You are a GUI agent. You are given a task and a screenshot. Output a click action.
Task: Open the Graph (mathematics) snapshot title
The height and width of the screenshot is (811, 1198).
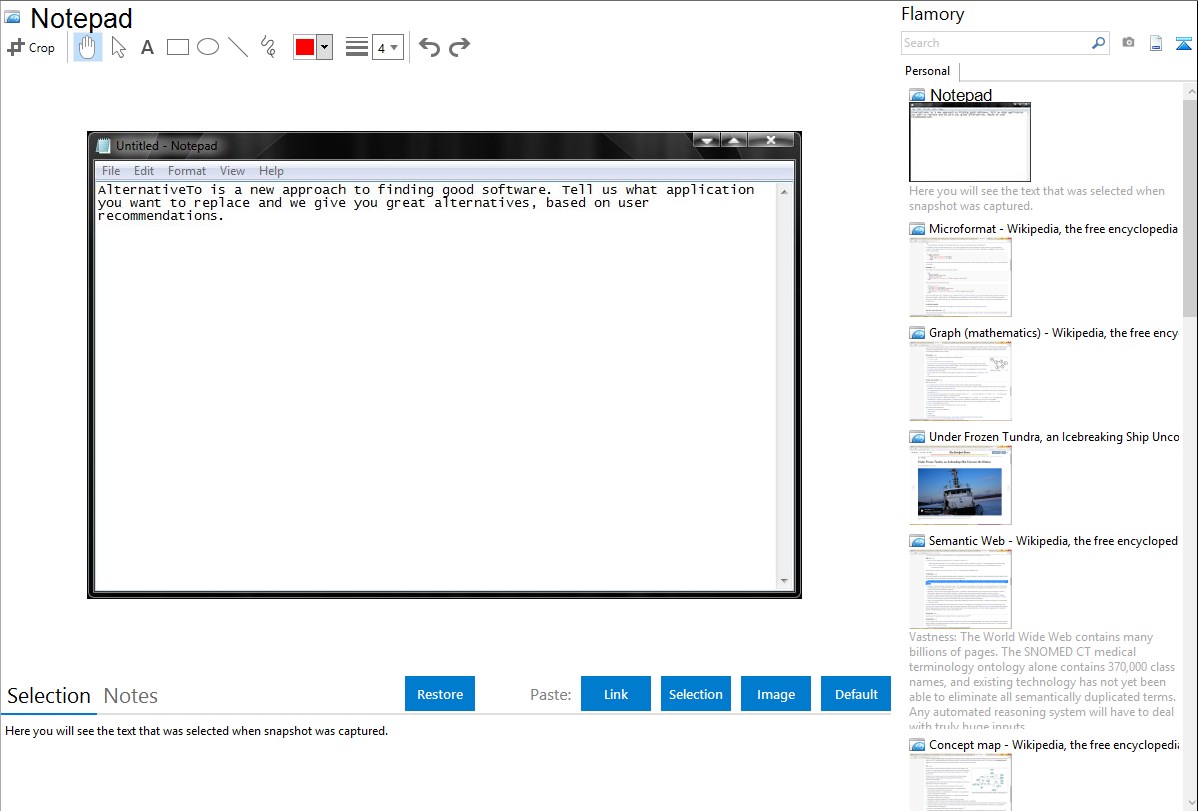tap(1053, 333)
